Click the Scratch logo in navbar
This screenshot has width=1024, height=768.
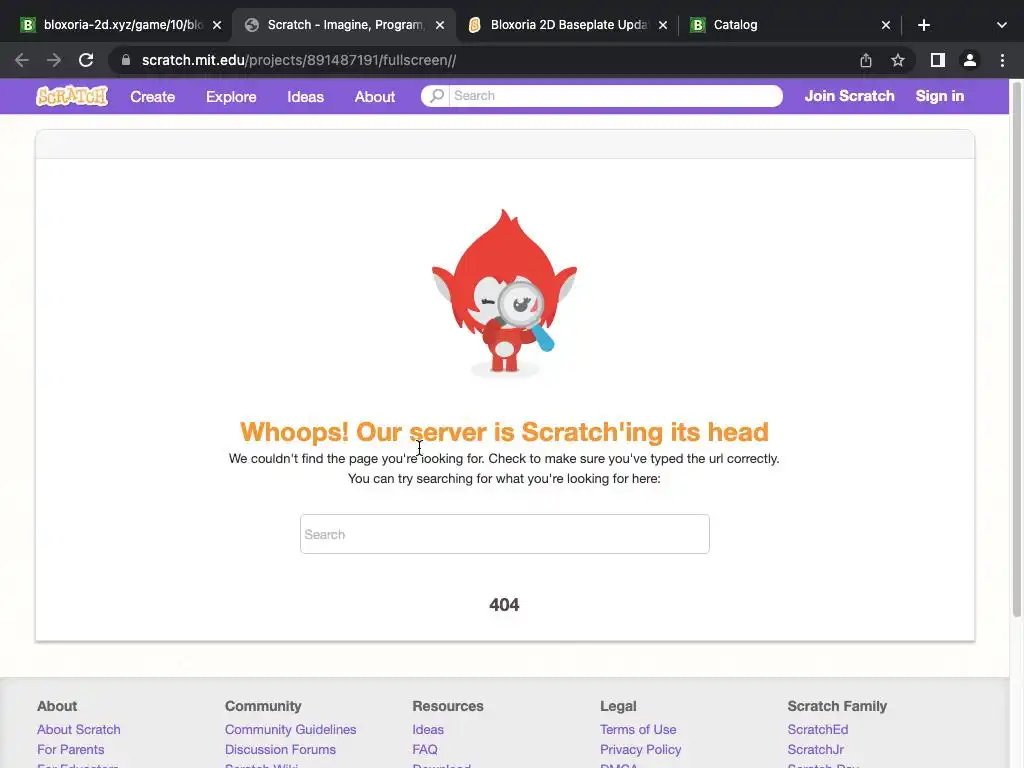click(x=72, y=96)
